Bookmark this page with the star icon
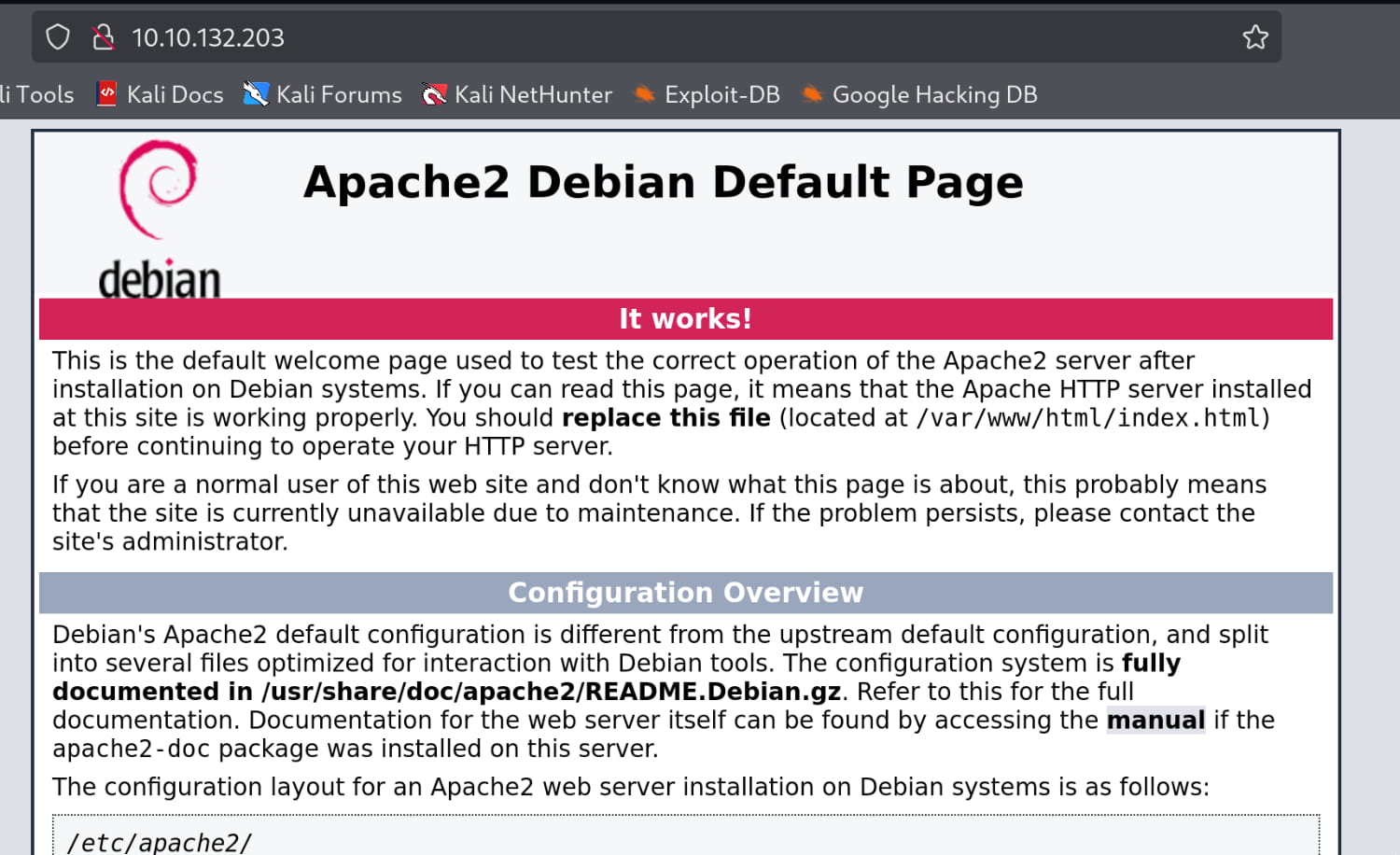Viewport: 1400px width, 855px height. coord(1255,37)
